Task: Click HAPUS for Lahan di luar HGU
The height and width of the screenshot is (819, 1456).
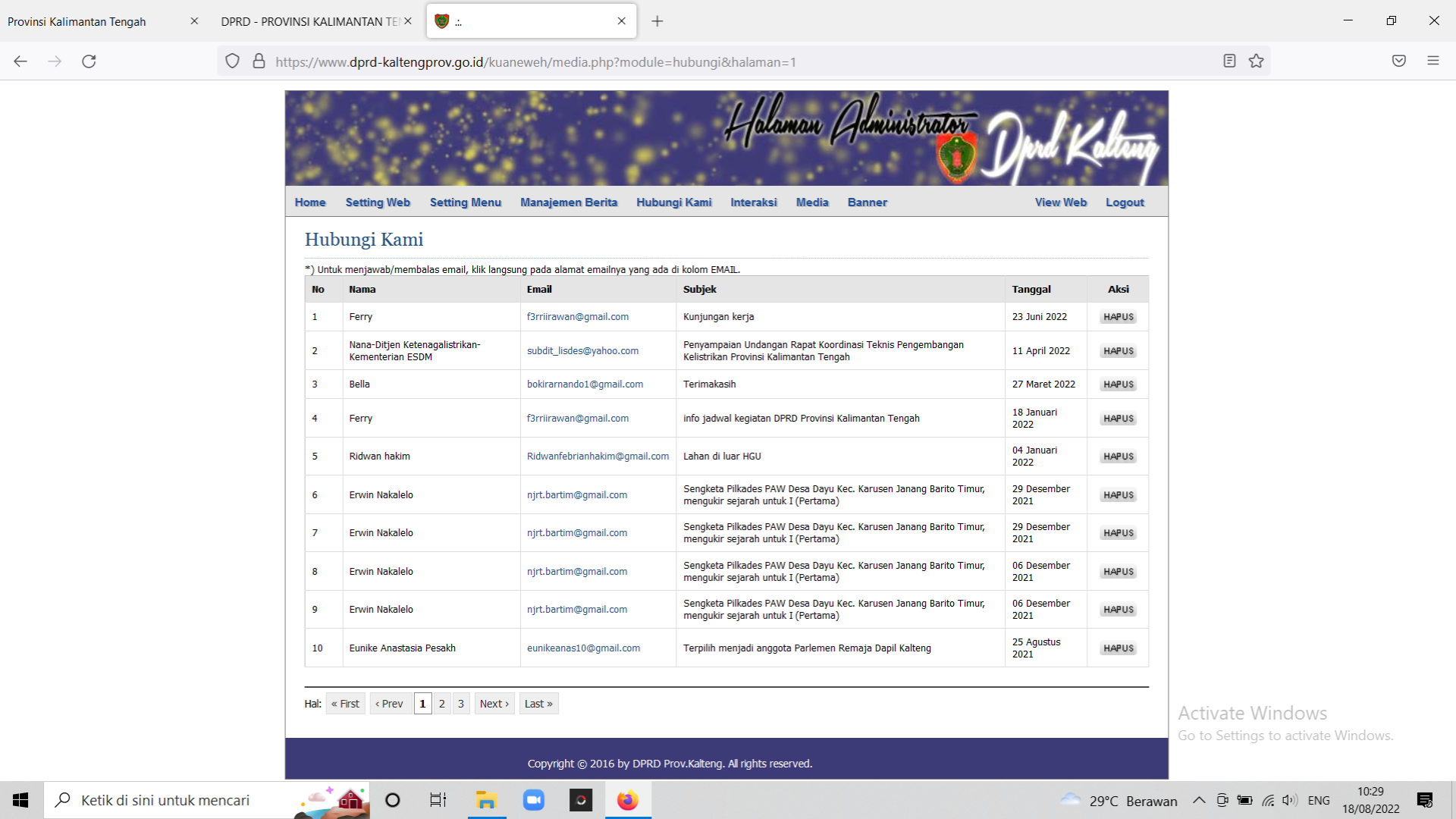Action: click(x=1119, y=457)
